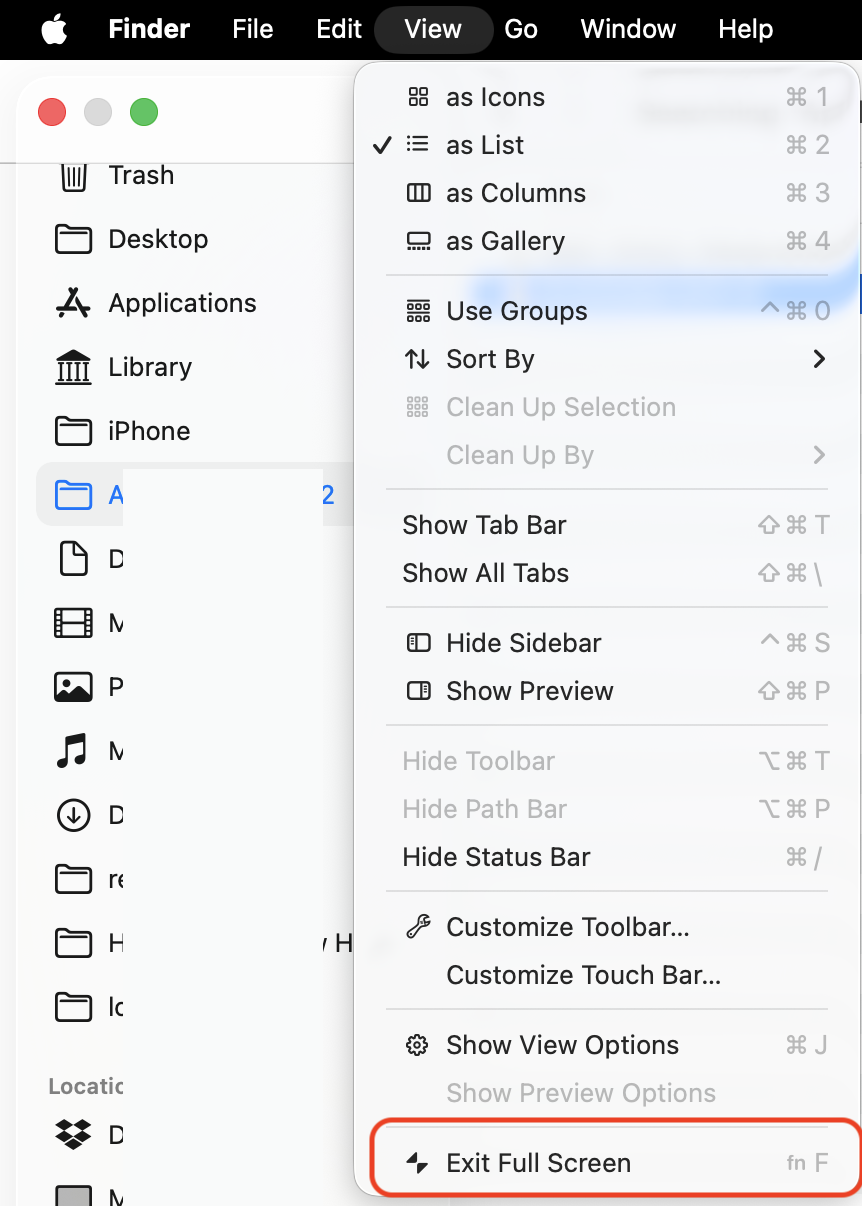Open the File menu
The width and height of the screenshot is (862, 1206).
pyautogui.click(x=253, y=29)
